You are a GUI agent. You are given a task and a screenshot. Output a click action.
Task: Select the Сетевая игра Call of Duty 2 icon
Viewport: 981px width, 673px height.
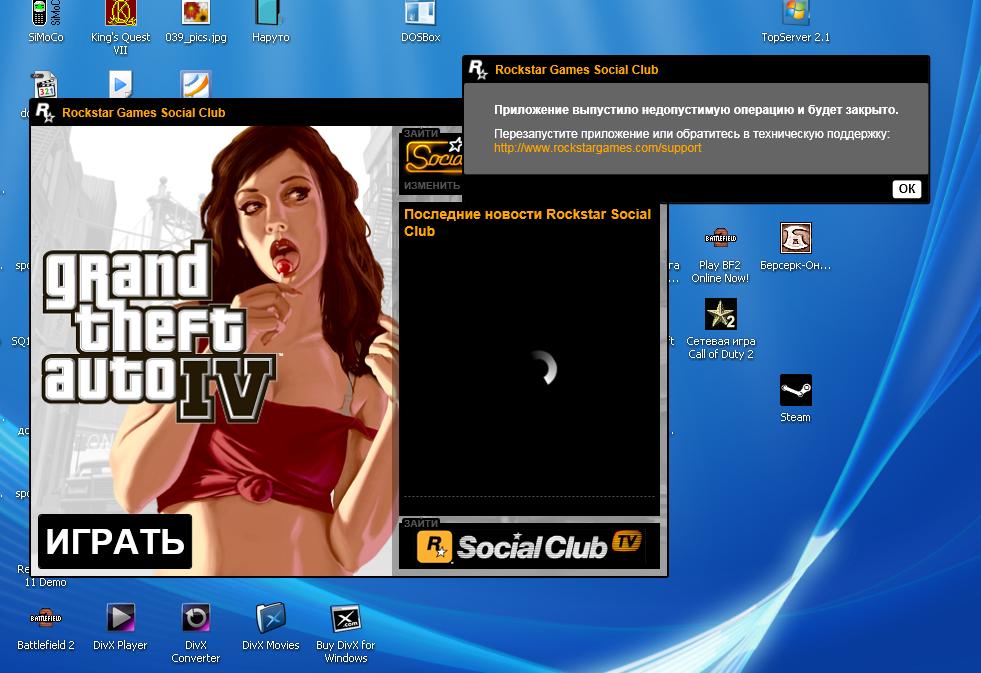[x=721, y=329]
